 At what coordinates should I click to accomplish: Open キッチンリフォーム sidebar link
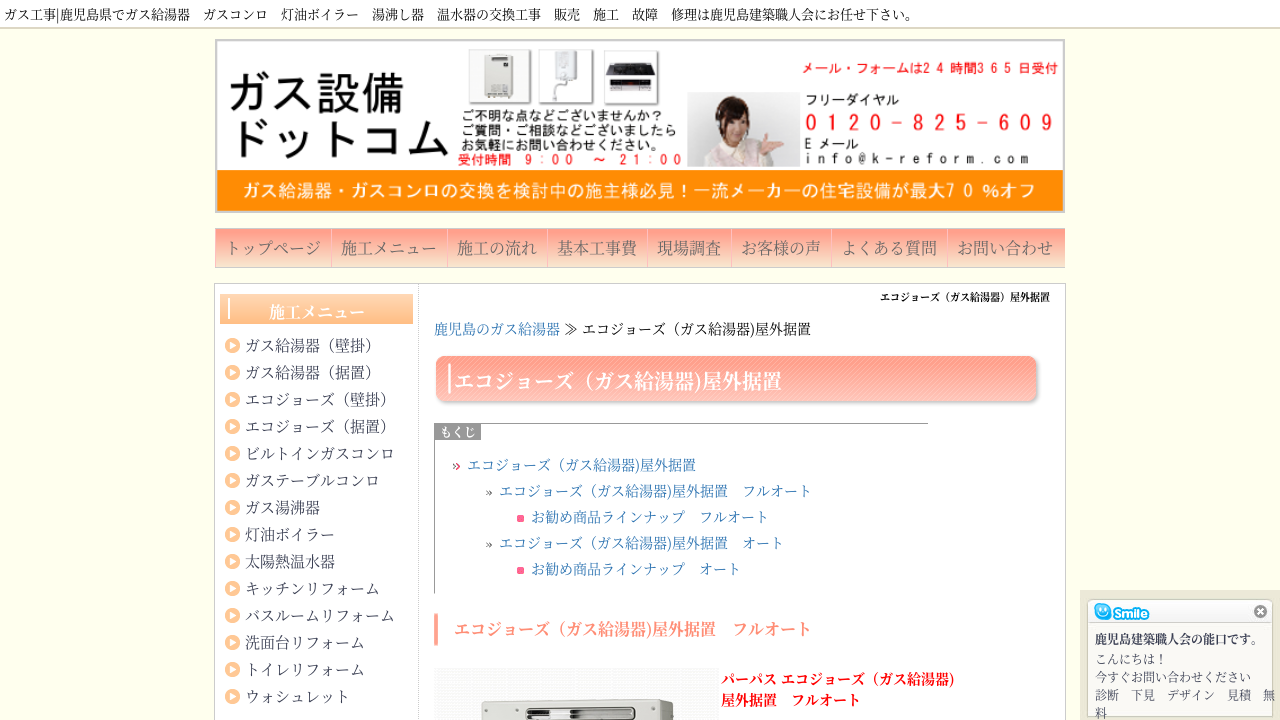coord(312,589)
